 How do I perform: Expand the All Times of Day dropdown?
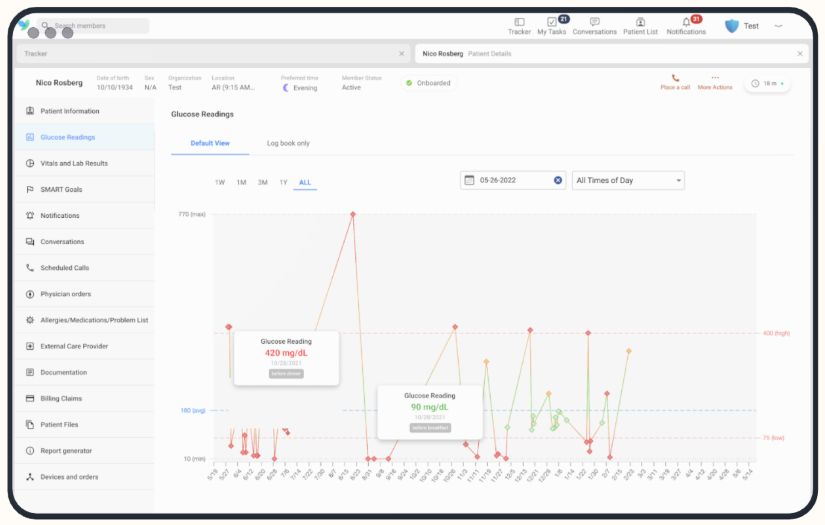click(x=628, y=180)
